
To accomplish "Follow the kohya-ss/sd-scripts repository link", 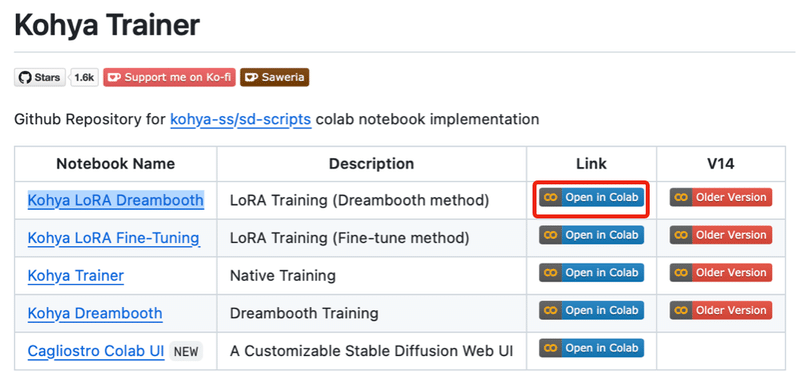I will point(240,119).
